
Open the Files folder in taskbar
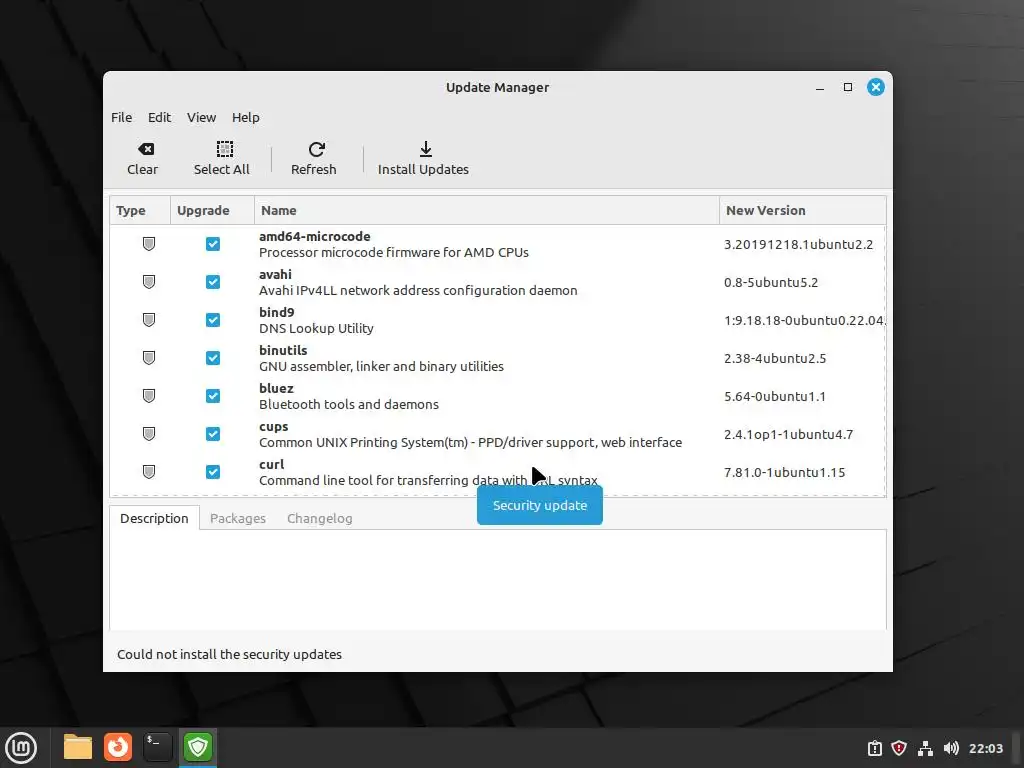pos(78,747)
